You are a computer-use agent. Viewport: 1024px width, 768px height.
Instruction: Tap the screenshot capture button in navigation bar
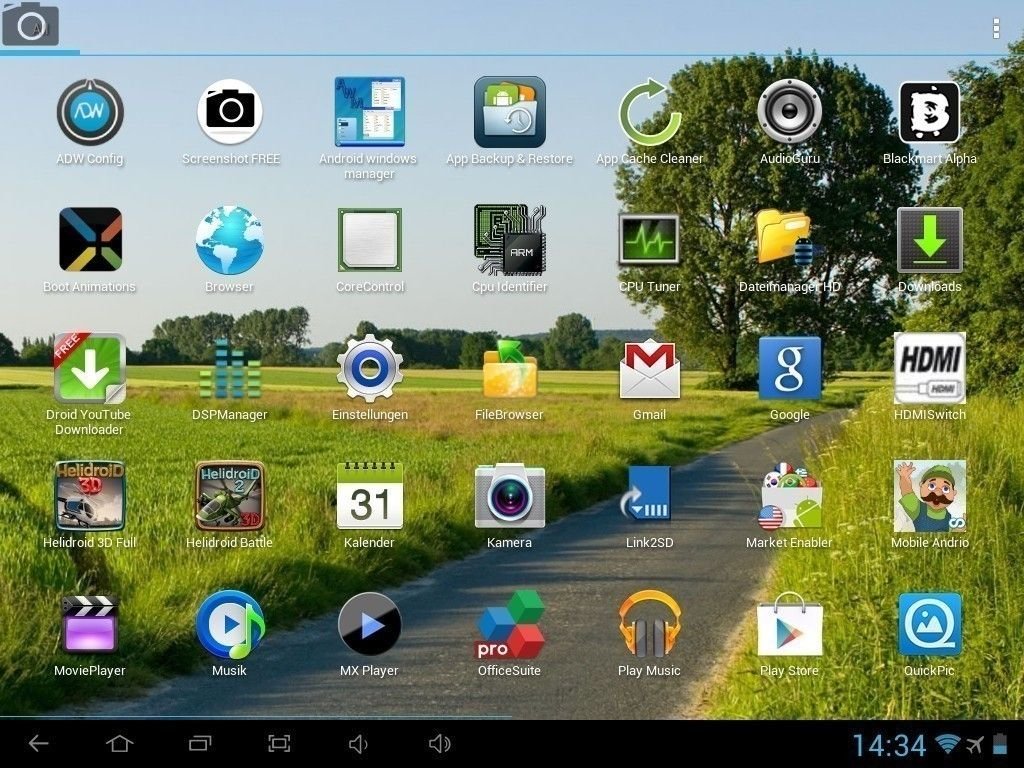coord(280,743)
